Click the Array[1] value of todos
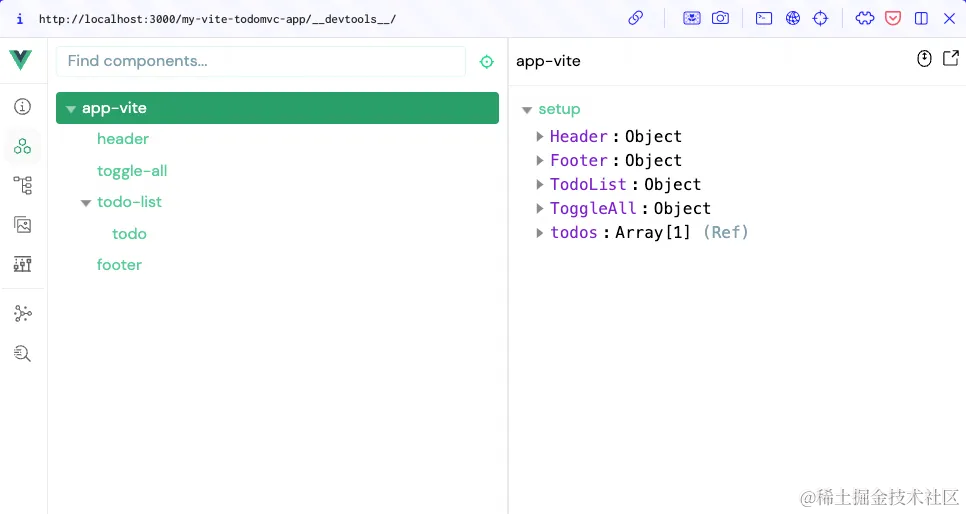 point(652,232)
